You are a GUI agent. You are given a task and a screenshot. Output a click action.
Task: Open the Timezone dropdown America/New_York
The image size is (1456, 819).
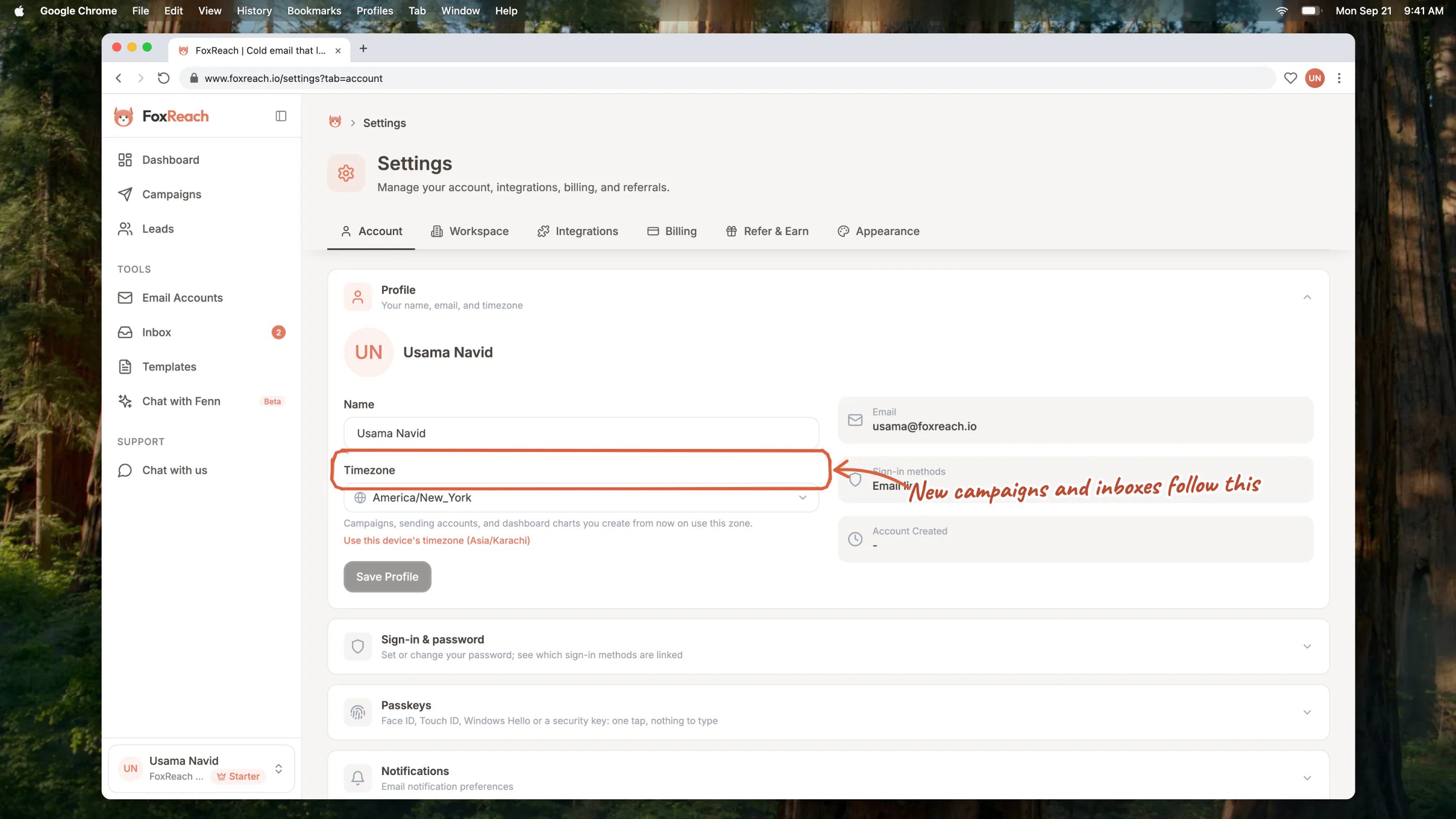[581, 497]
